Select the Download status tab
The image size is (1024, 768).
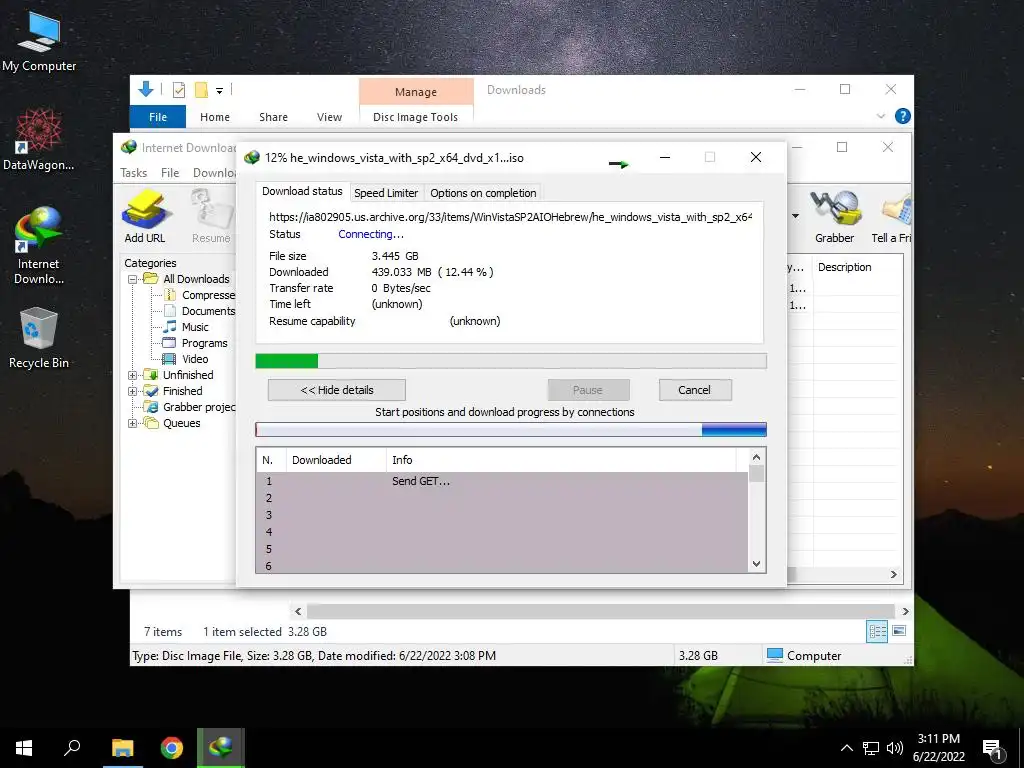302,191
